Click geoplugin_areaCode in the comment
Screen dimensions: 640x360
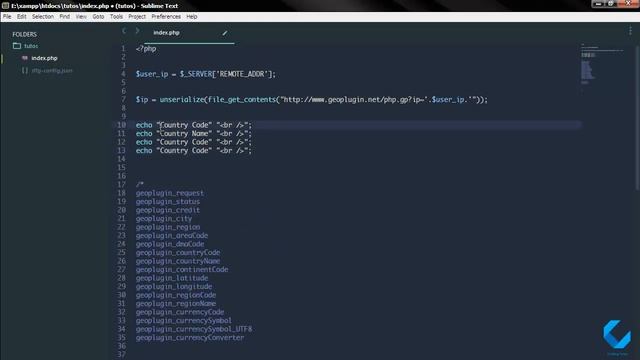[x=172, y=236]
